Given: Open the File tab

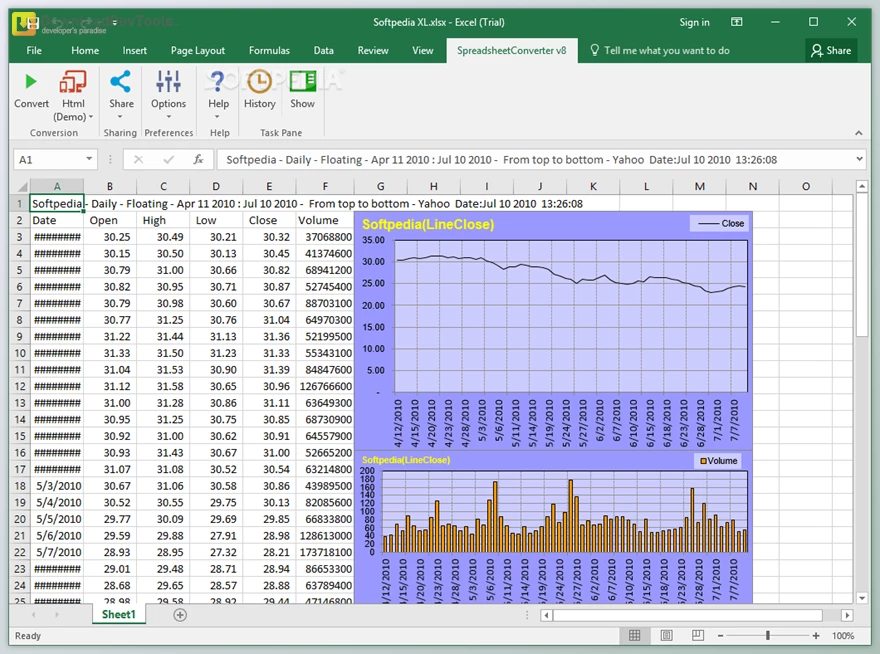Looking at the screenshot, I should click(34, 51).
